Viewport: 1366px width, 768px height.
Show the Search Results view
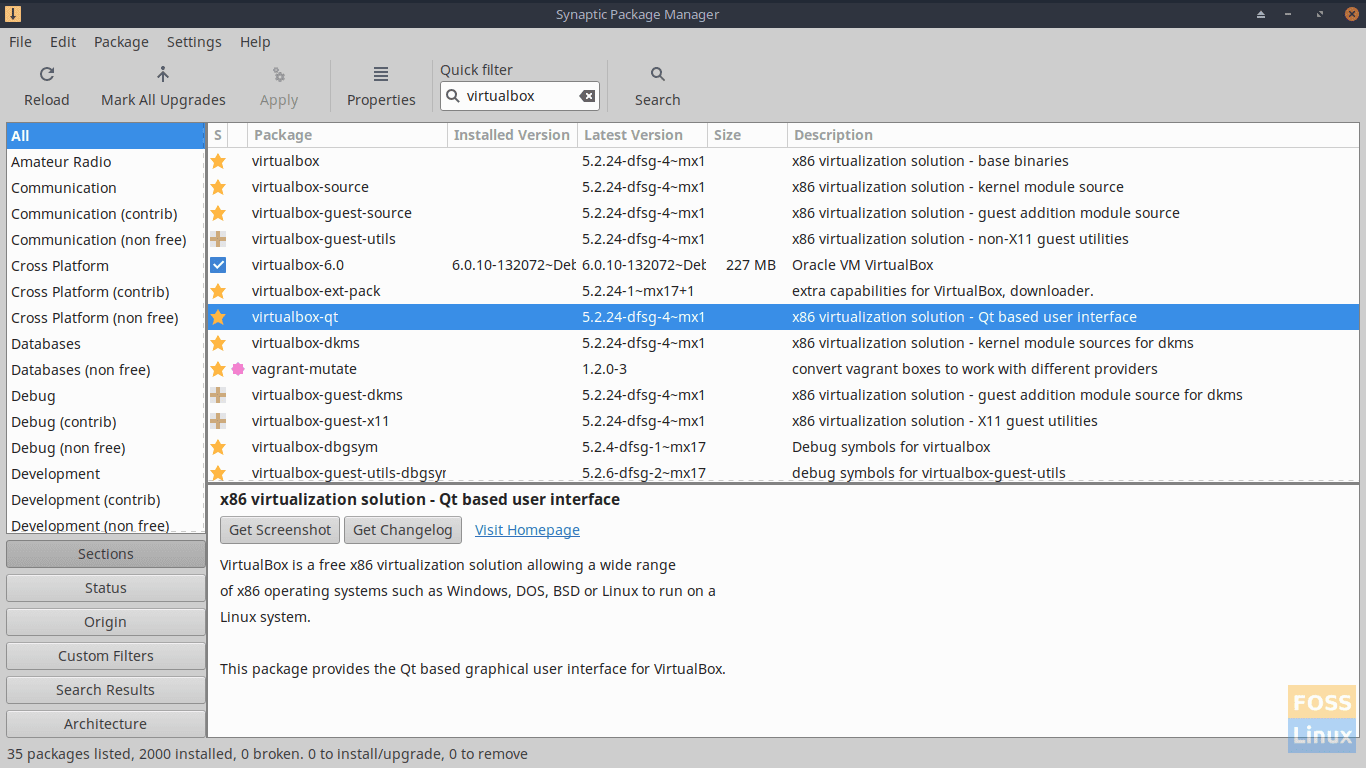tap(106, 690)
